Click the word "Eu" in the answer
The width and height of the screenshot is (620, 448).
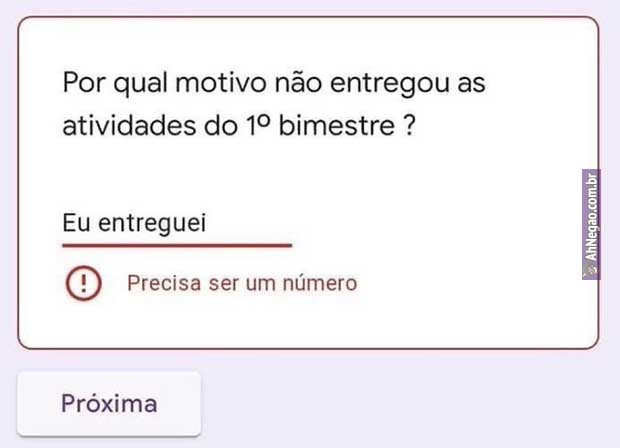tap(75, 225)
